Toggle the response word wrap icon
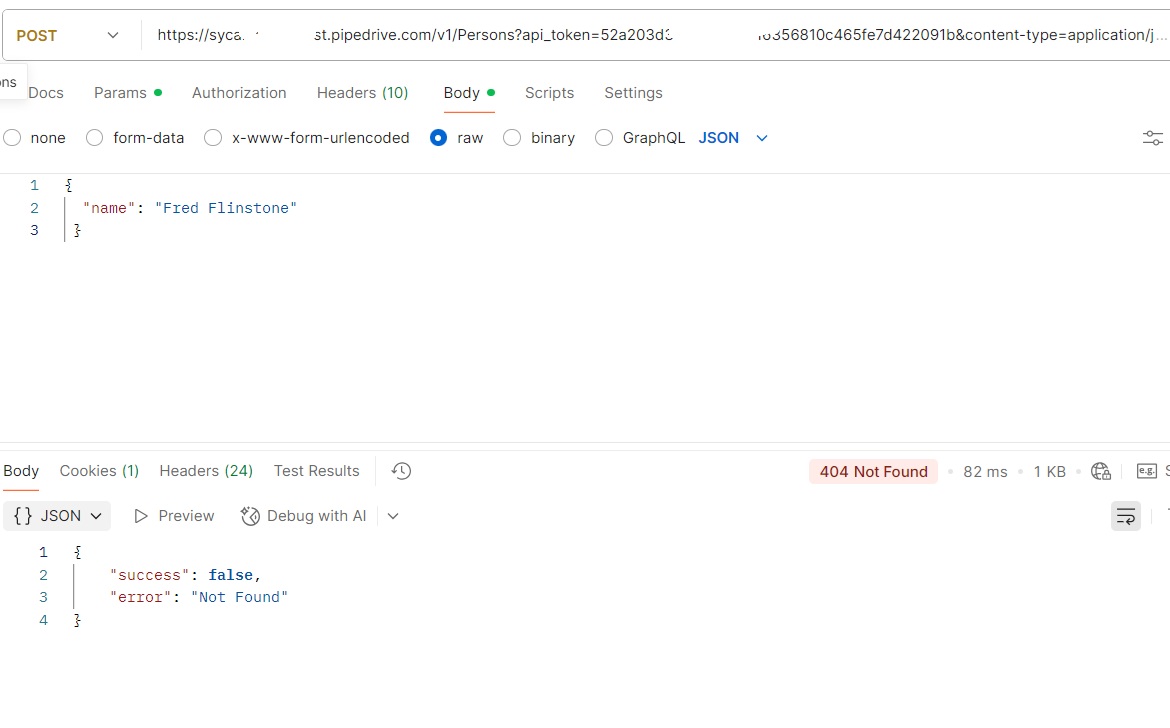The image size is (1170, 728). point(1126,516)
